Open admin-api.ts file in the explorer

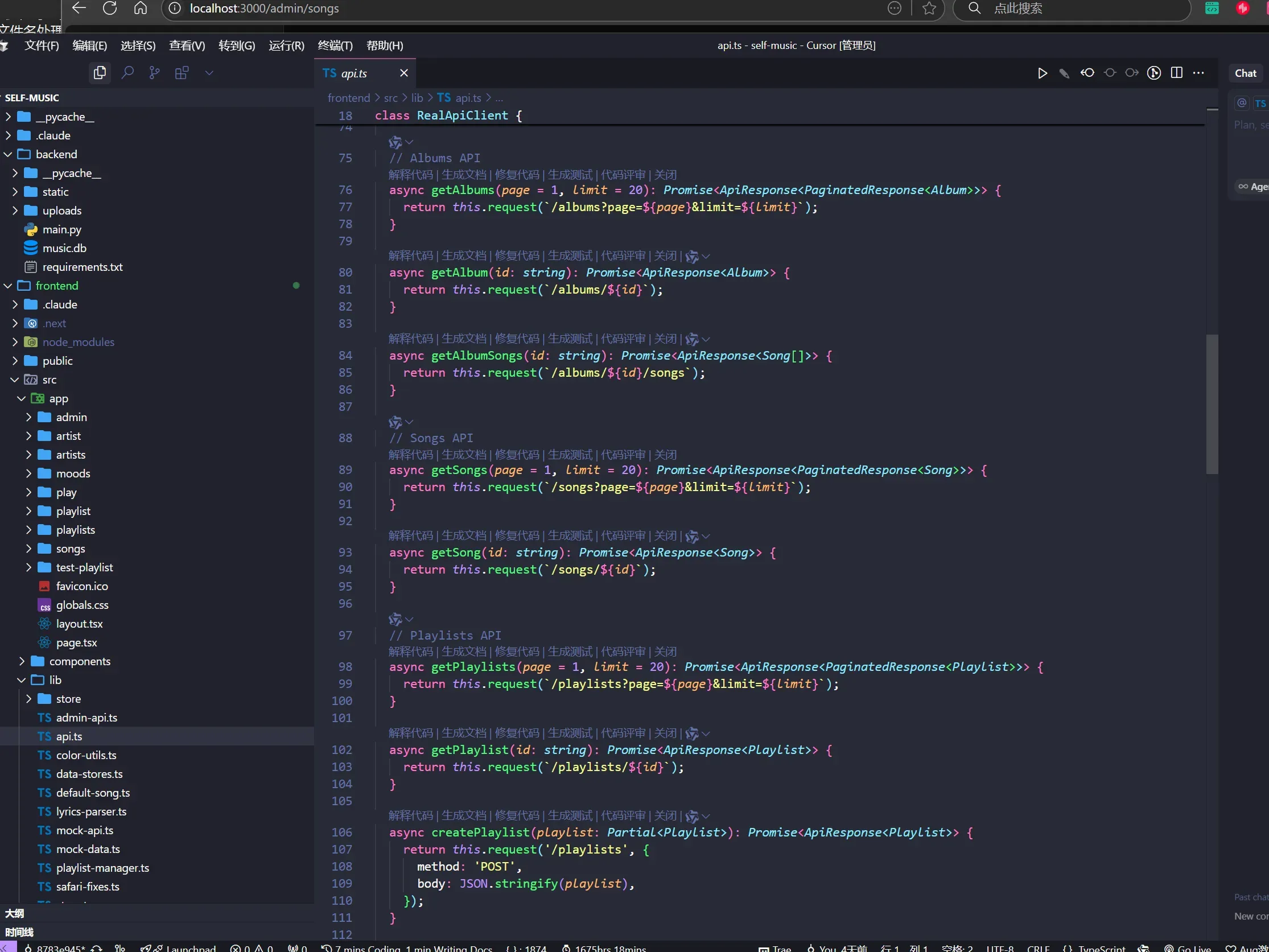pos(86,718)
